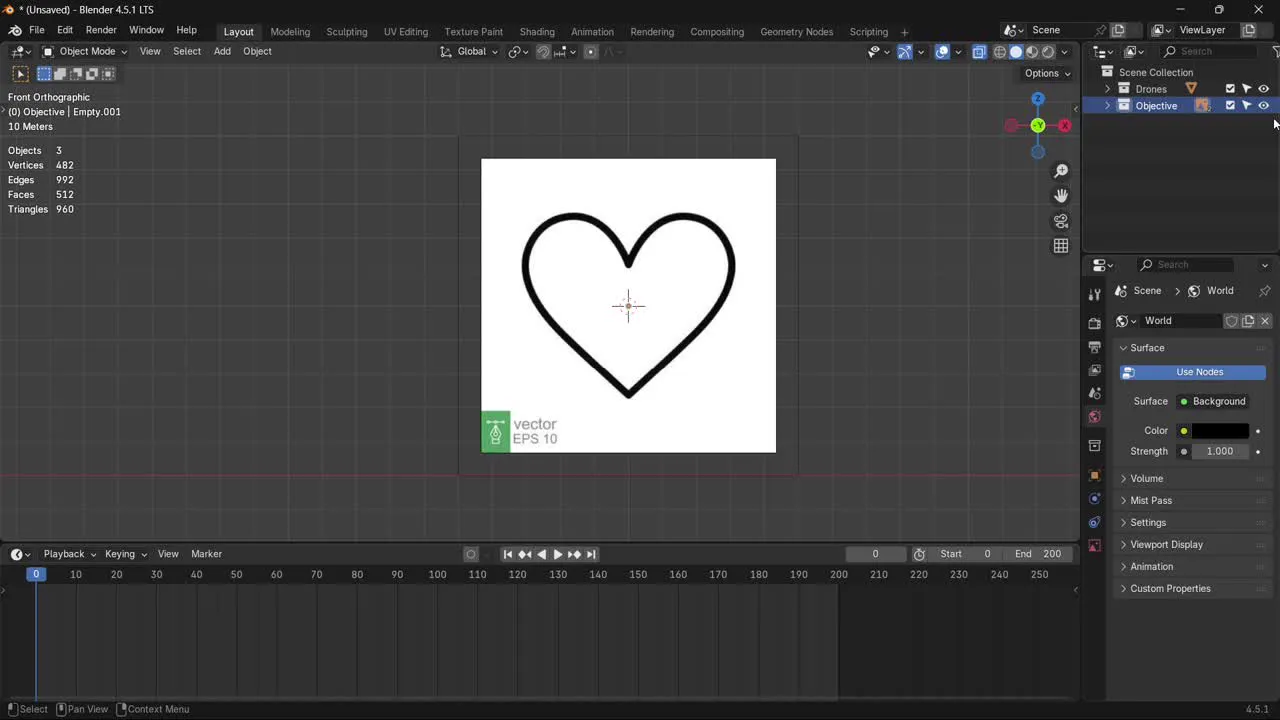The height and width of the screenshot is (720, 1280).
Task: Open the Object Mode dropdown
Action: [x=84, y=52]
